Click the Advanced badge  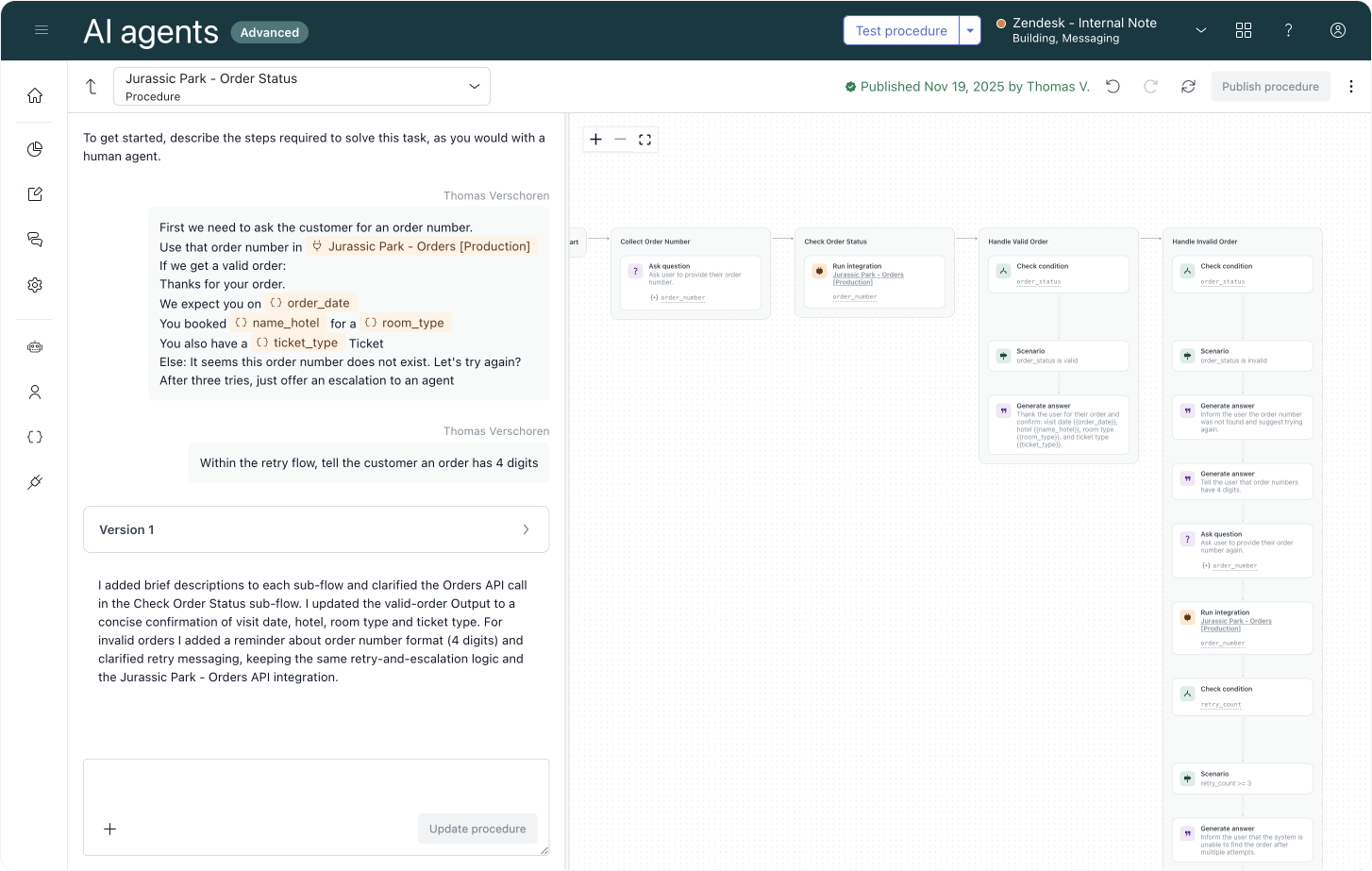[270, 32]
